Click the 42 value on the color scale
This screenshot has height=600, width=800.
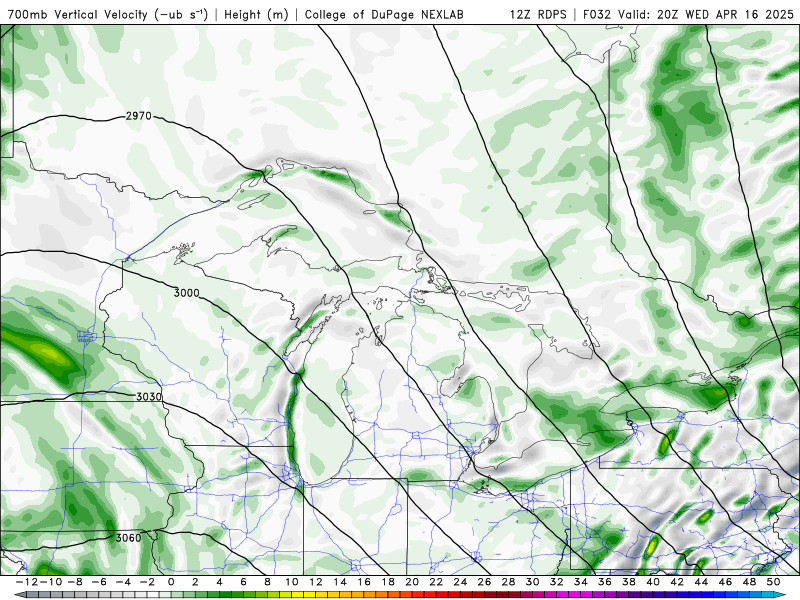(677, 582)
